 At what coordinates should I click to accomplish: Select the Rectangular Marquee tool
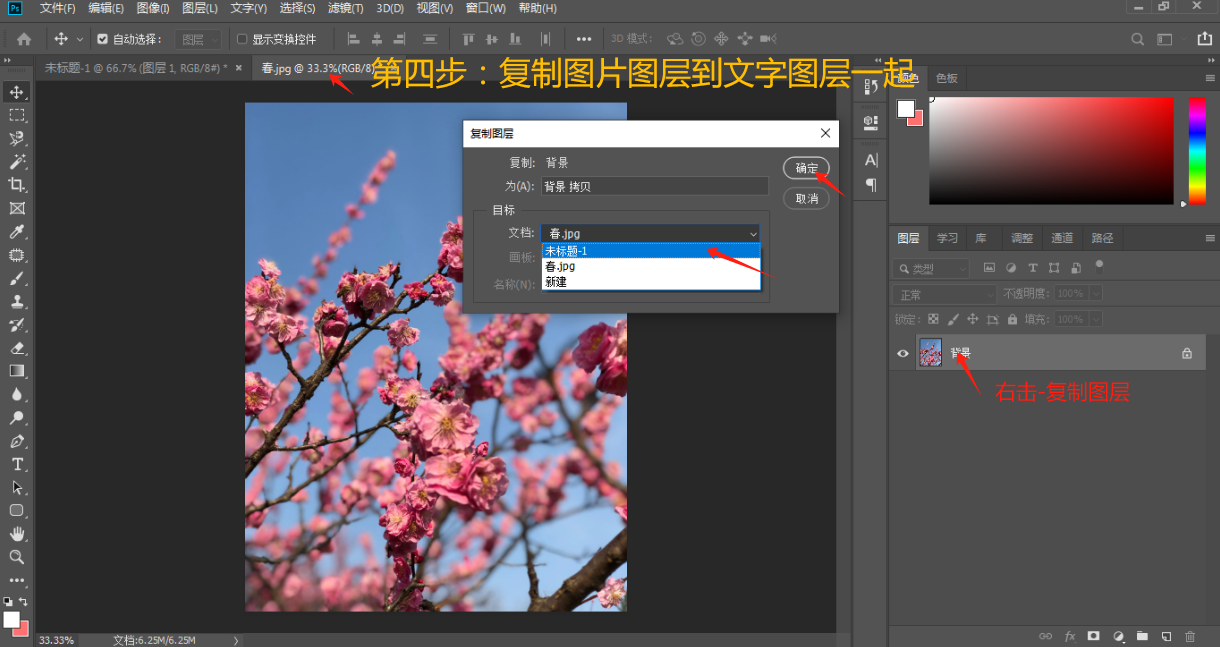click(x=17, y=115)
